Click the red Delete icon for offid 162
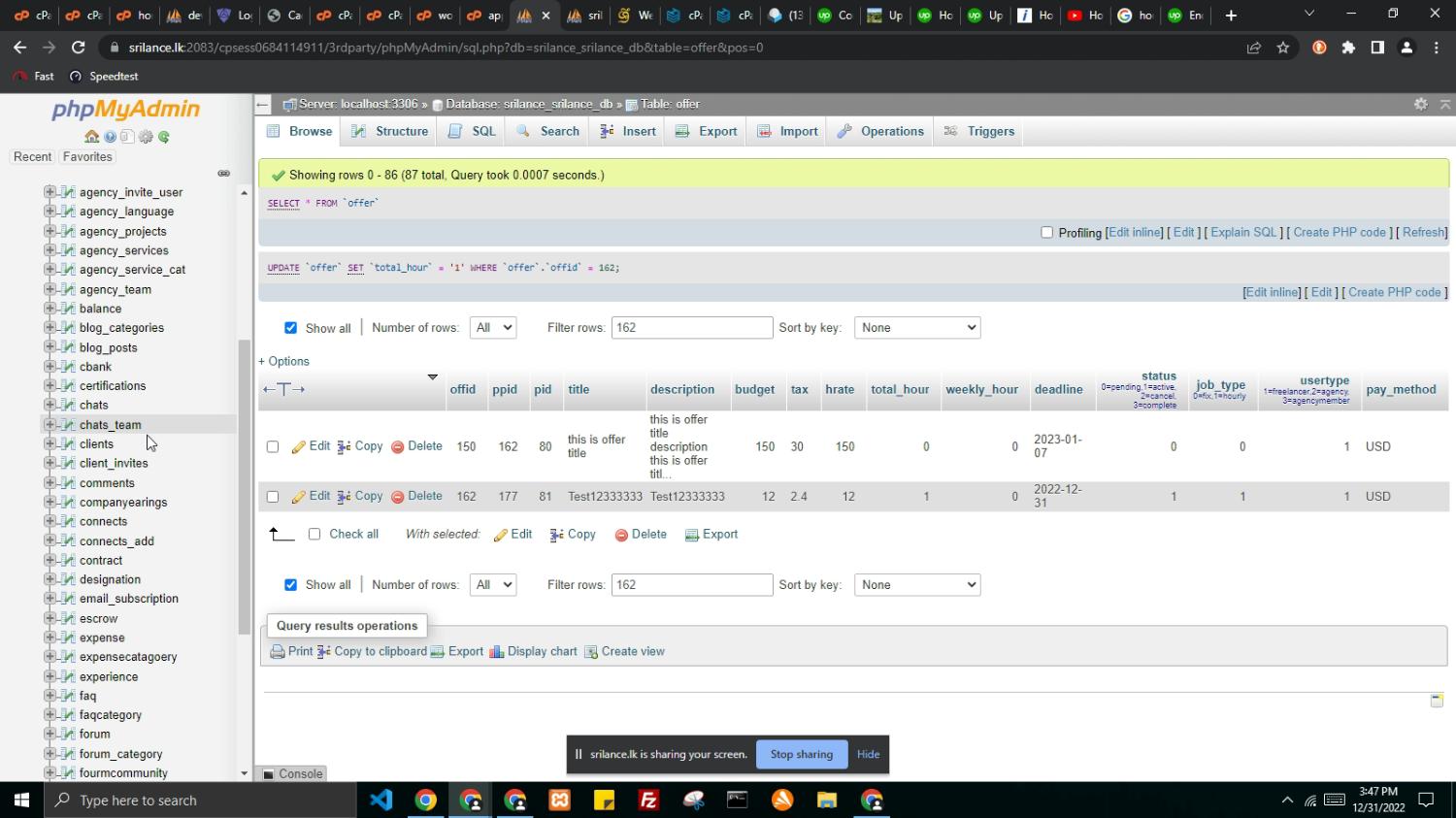The image size is (1456, 818). click(398, 497)
